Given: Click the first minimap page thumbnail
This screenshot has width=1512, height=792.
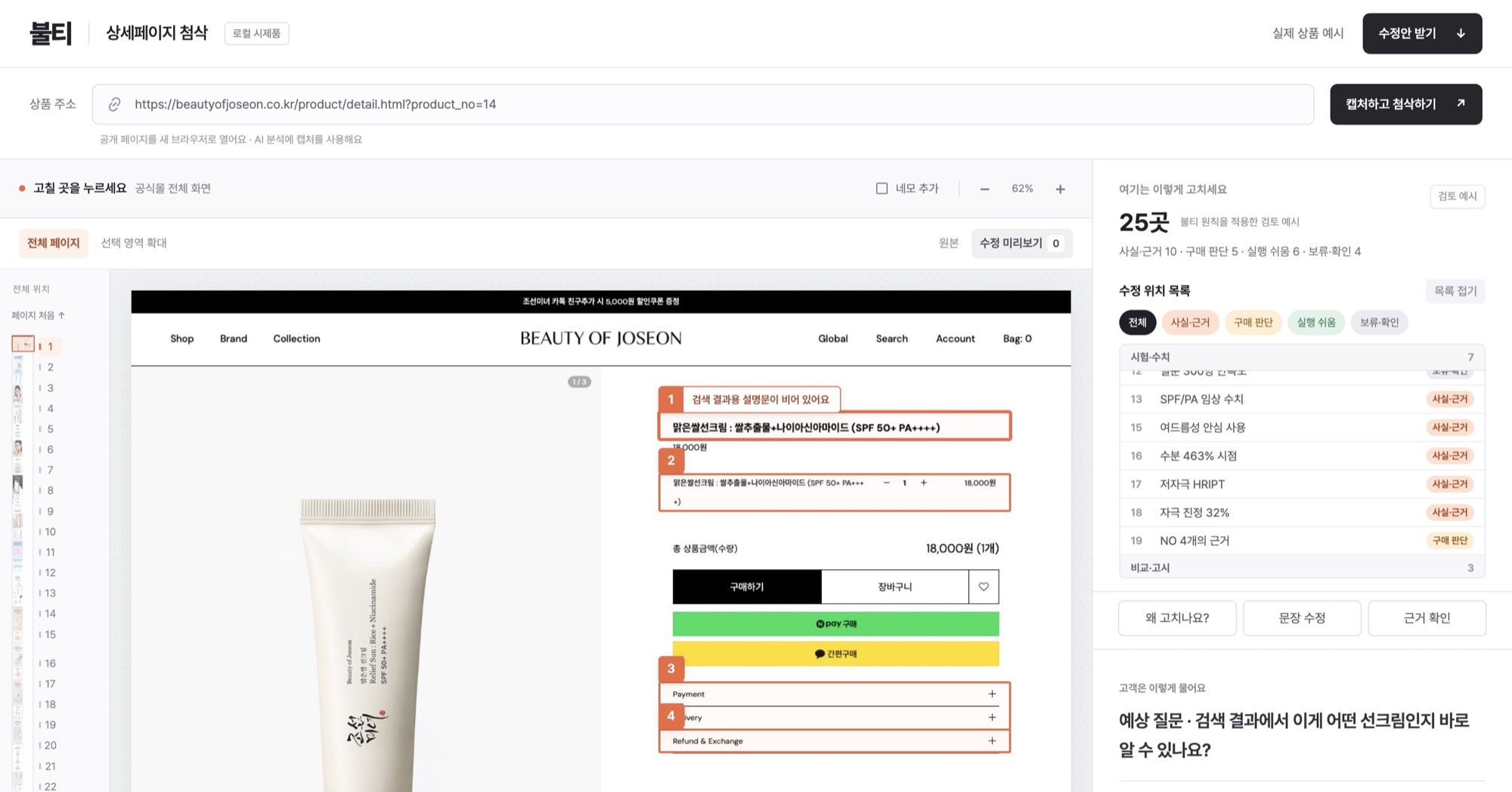Looking at the screenshot, I should tap(23, 345).
